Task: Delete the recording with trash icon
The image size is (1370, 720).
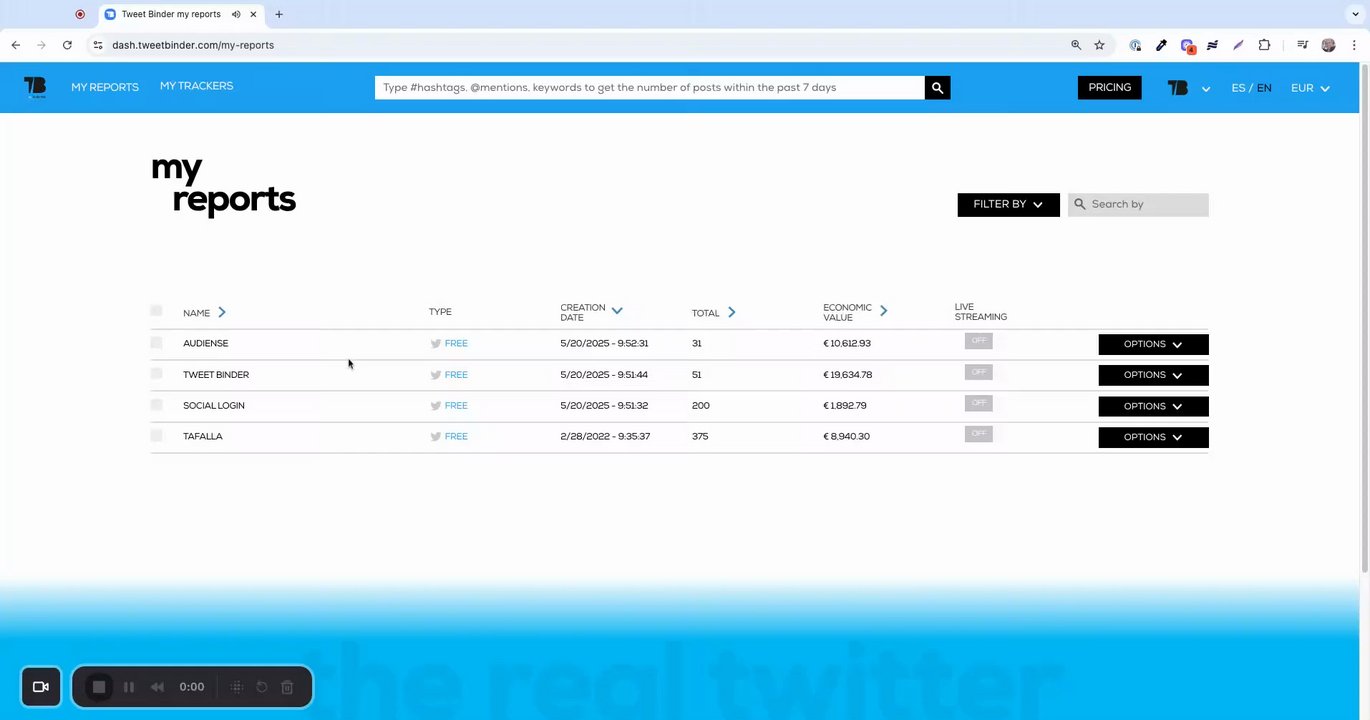Action: pyautogui.click(x=287, y=687)
